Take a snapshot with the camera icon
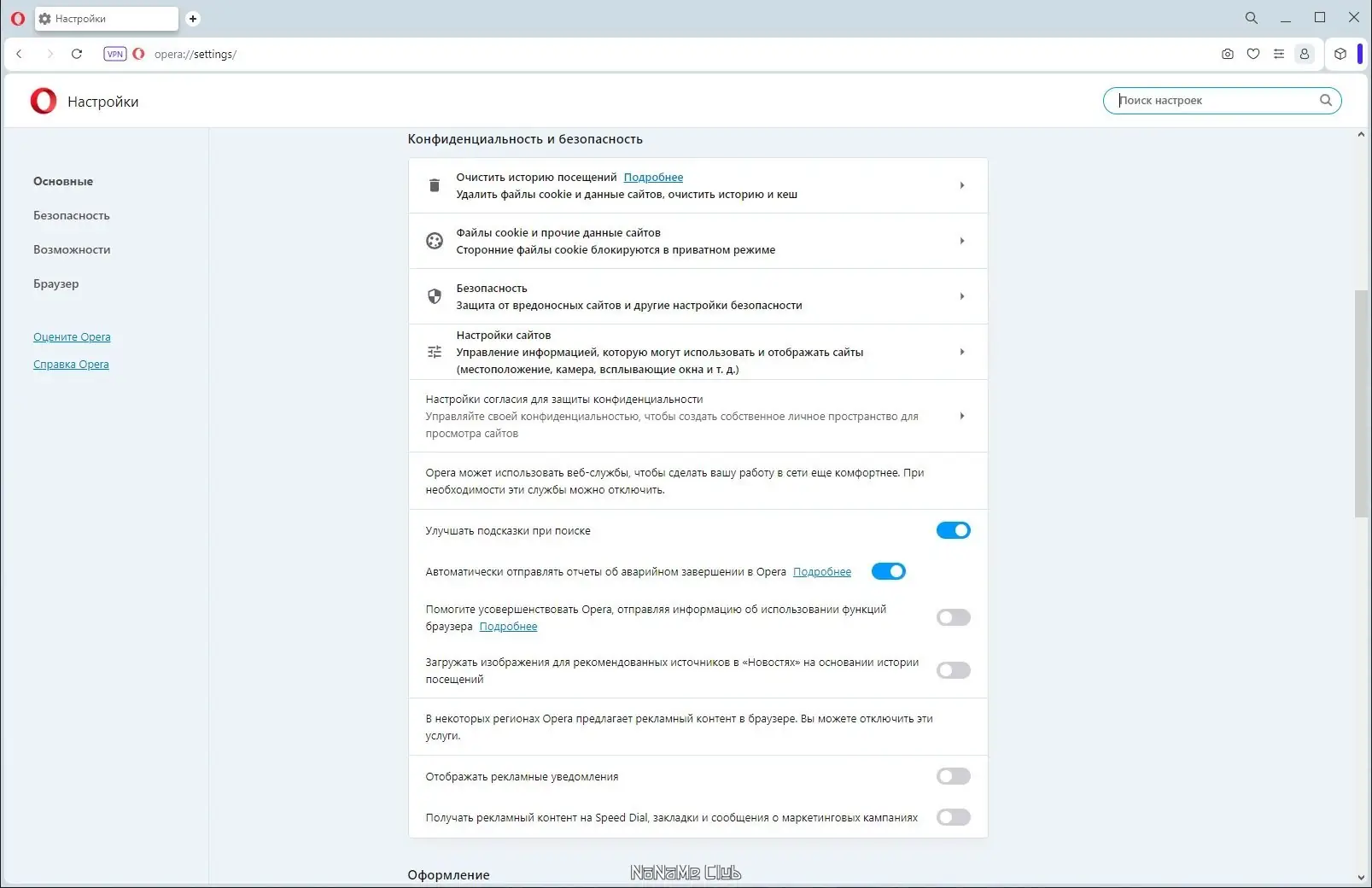 (x=1228, y=54)
